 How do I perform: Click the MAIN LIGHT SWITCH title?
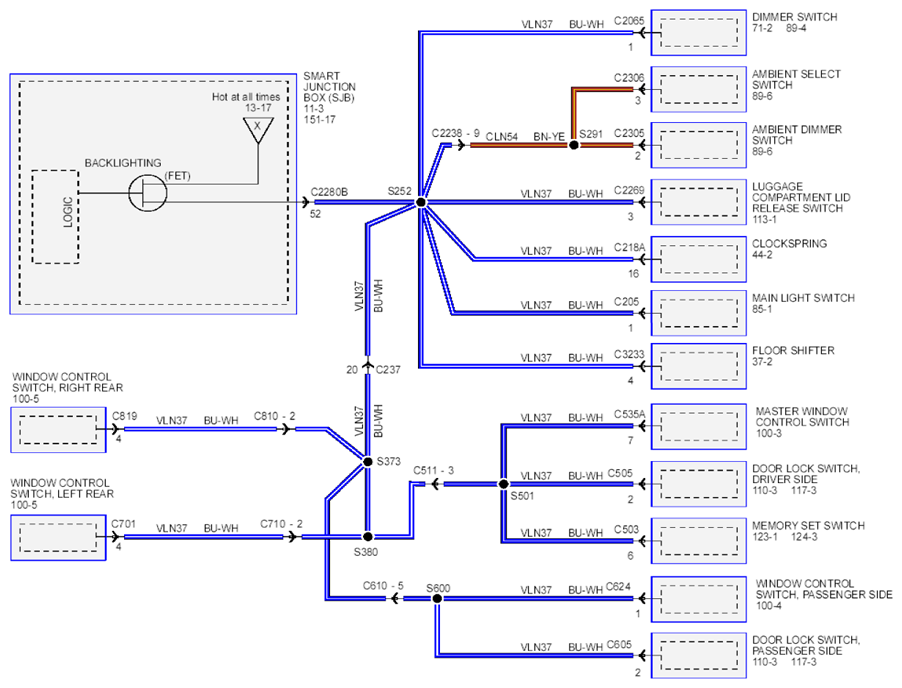click(803, 298)
